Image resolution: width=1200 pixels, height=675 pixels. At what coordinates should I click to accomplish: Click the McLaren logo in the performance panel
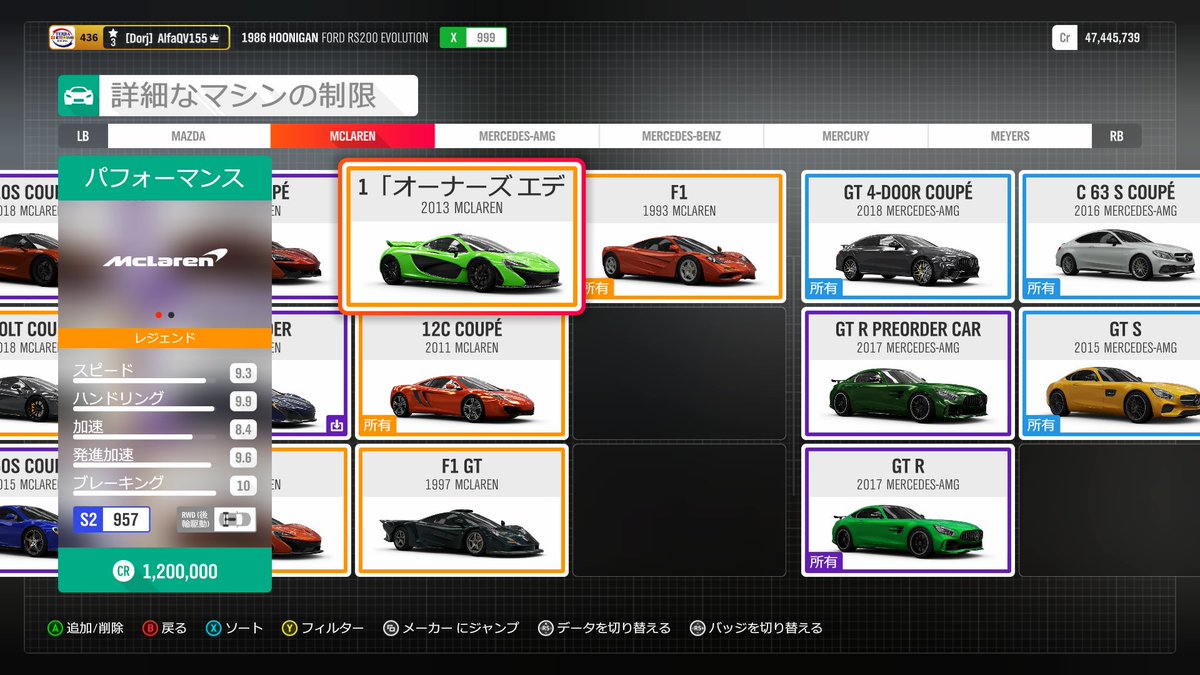pyautogui.click(x=165, y=260)
